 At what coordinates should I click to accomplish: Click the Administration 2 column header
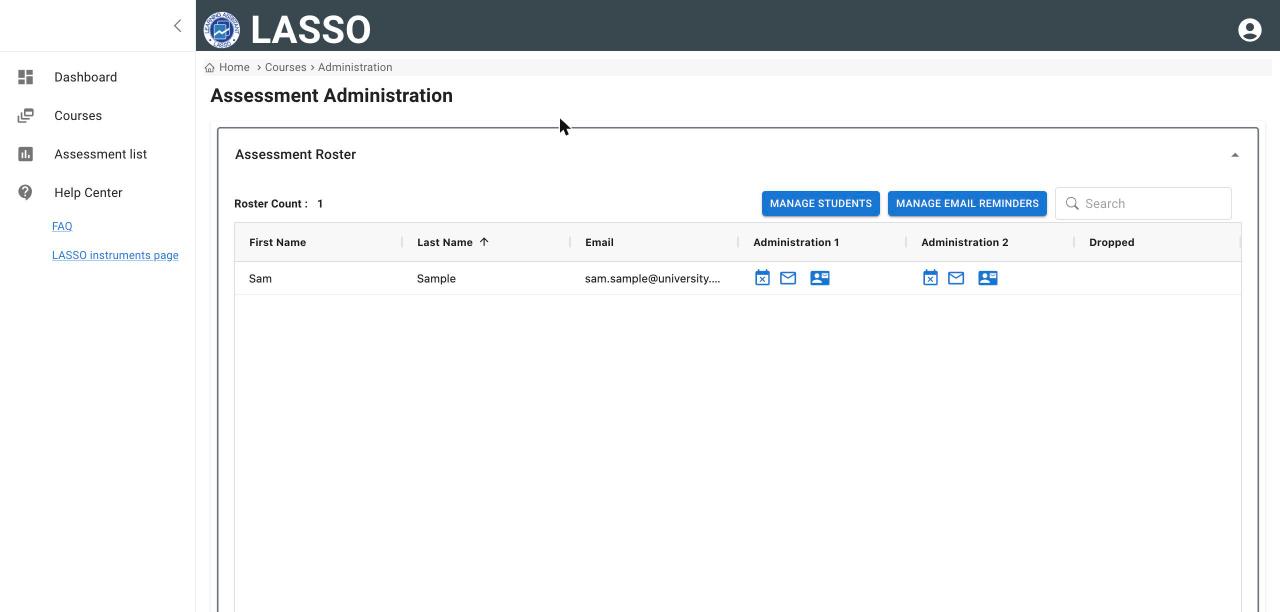point(964,243)
